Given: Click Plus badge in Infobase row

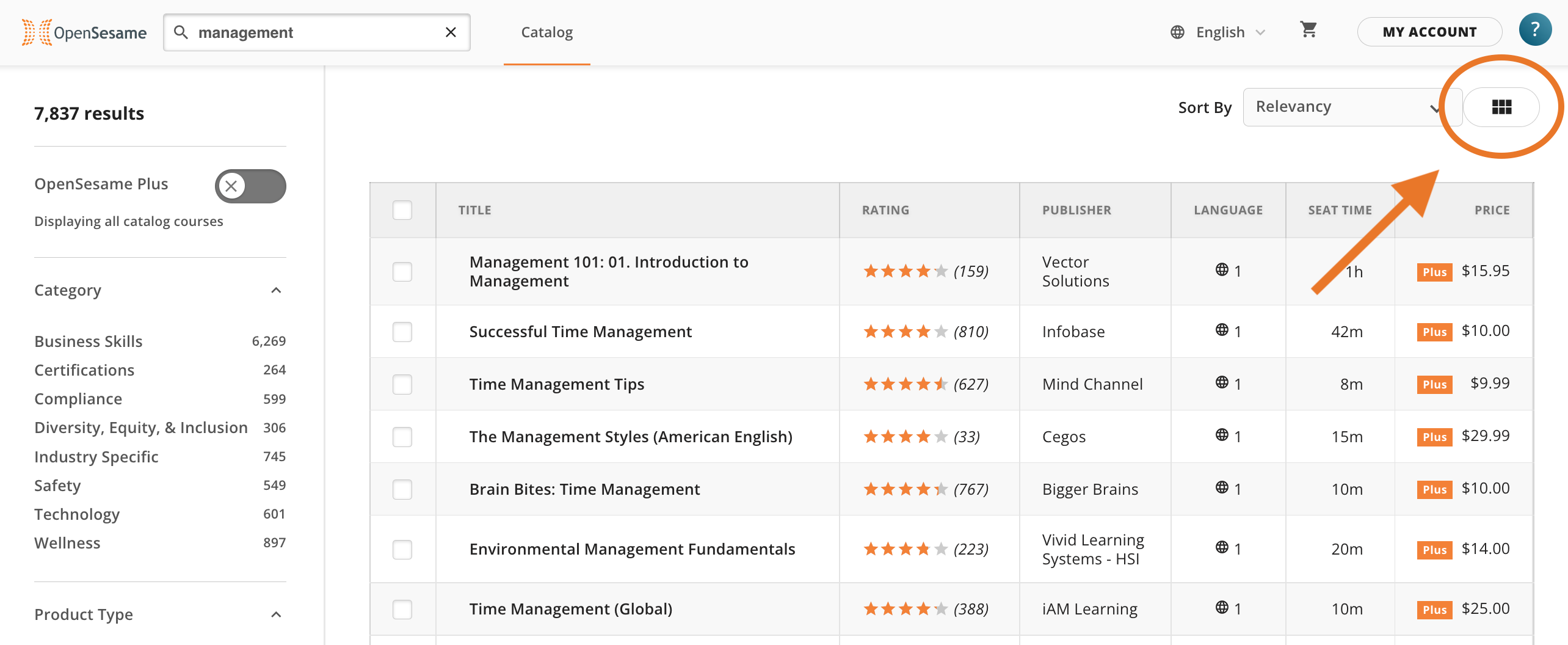Looking at the screenshot, I should 1434,332.
